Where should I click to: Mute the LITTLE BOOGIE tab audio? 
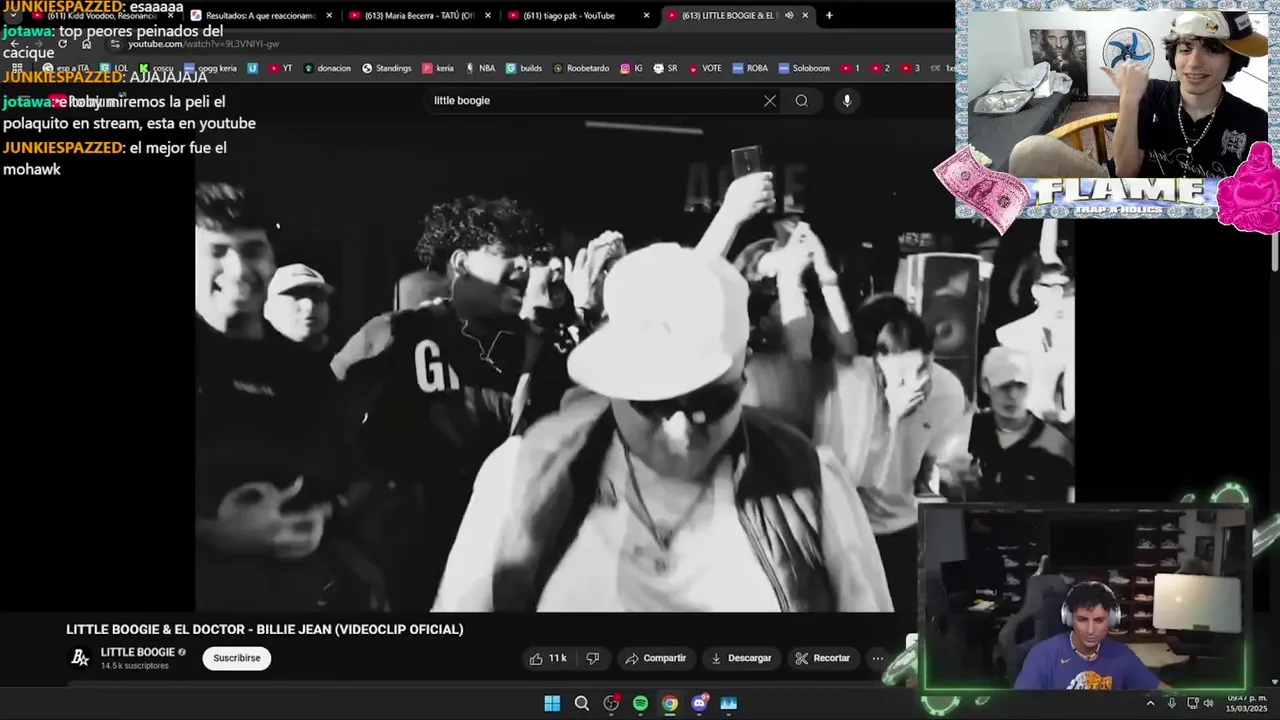click(788, 15)
